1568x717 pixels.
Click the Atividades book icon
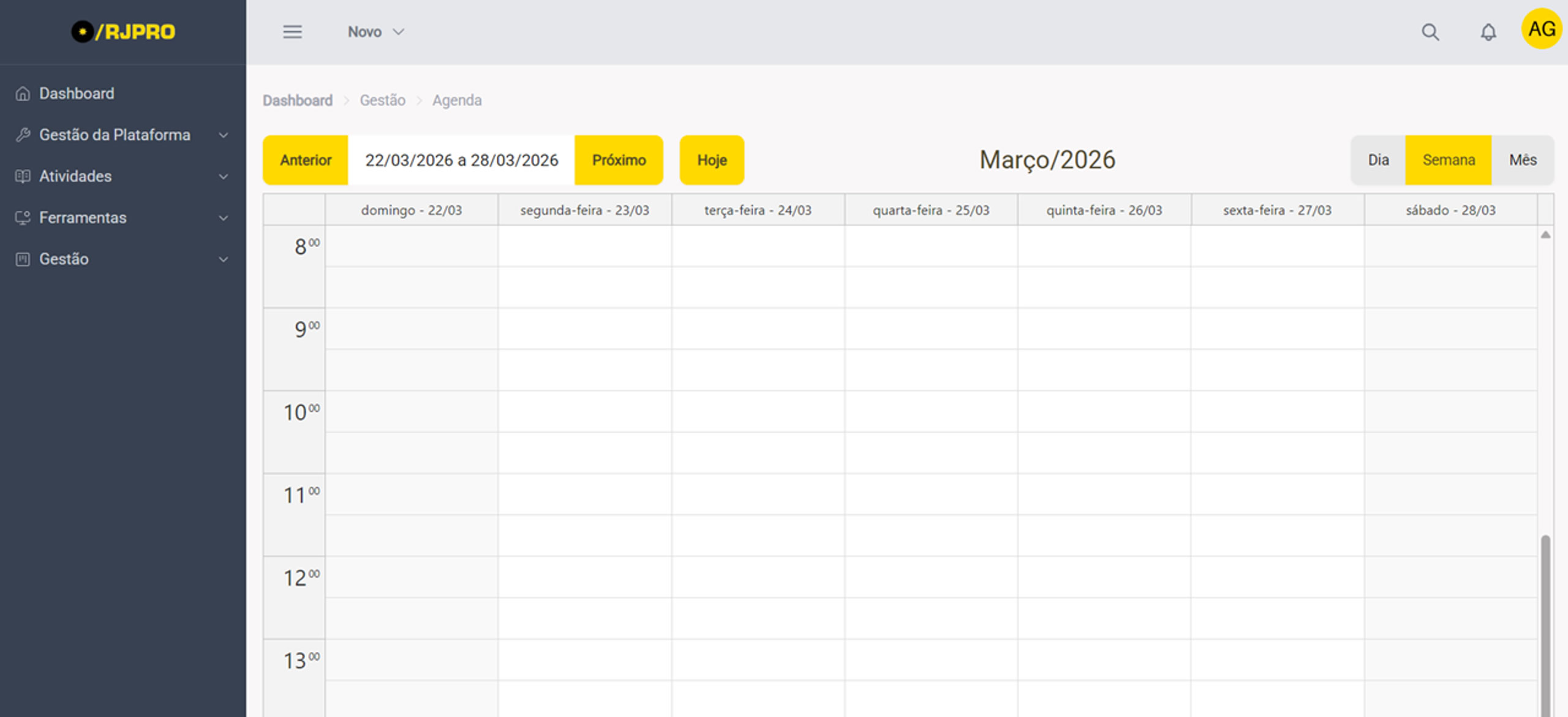(23, 176)
